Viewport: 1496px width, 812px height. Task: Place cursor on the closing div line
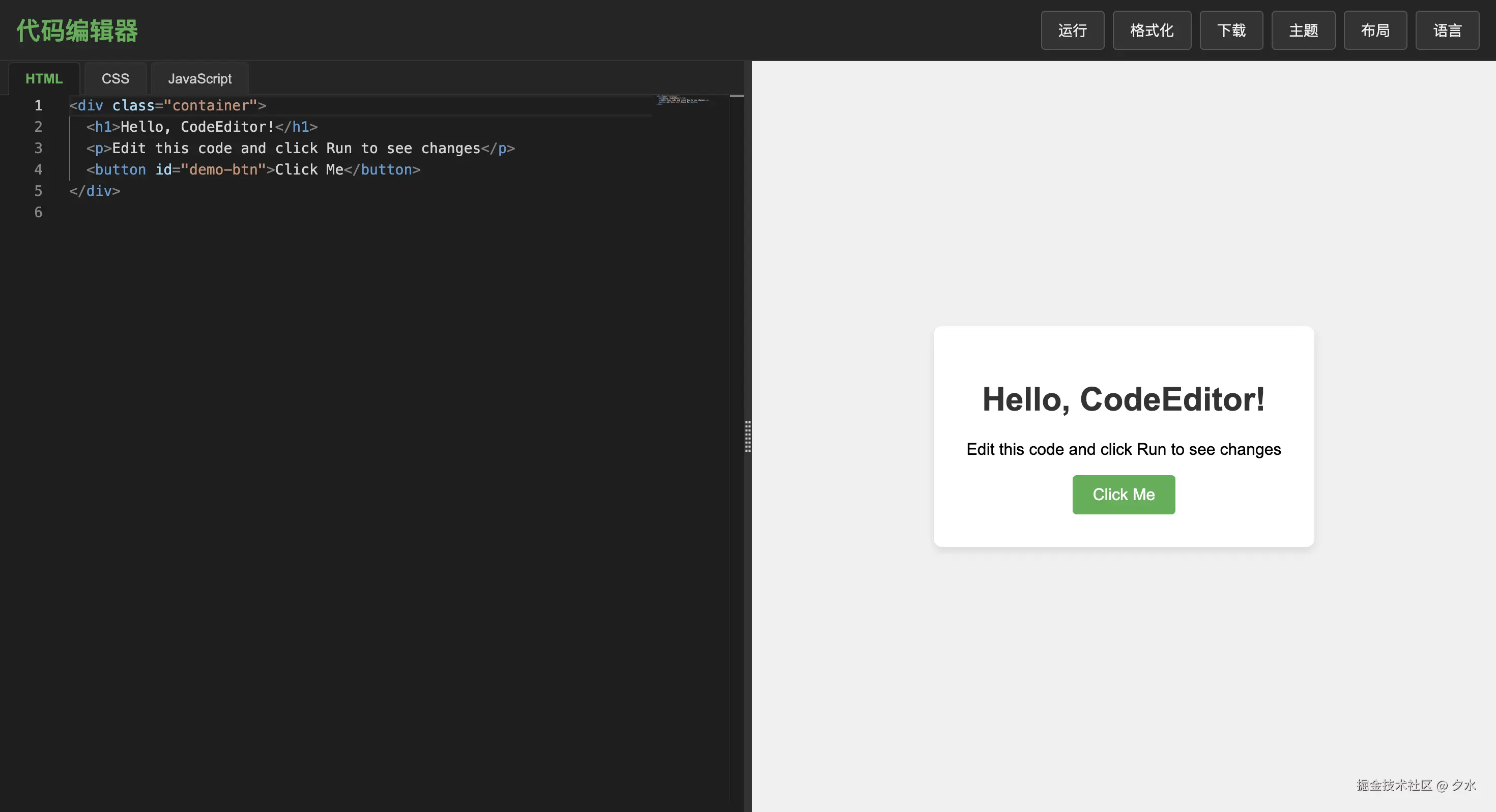95,191
